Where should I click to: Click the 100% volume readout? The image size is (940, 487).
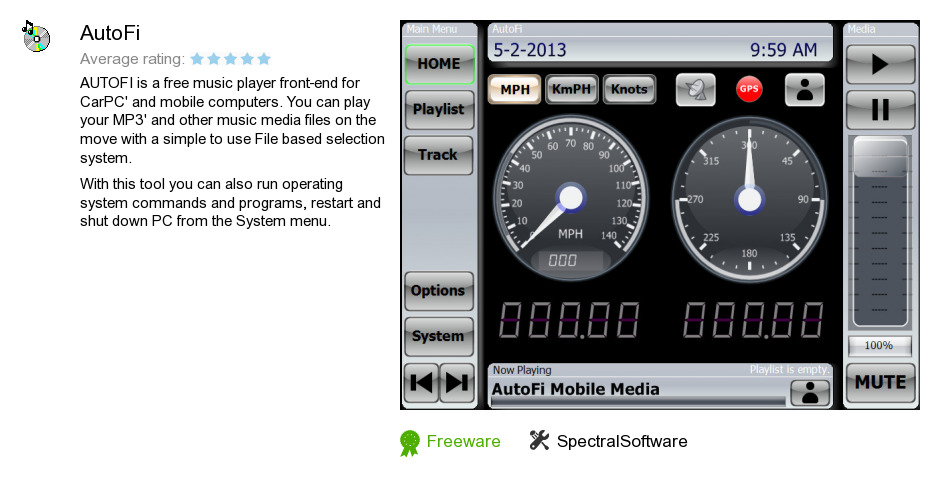879,345
